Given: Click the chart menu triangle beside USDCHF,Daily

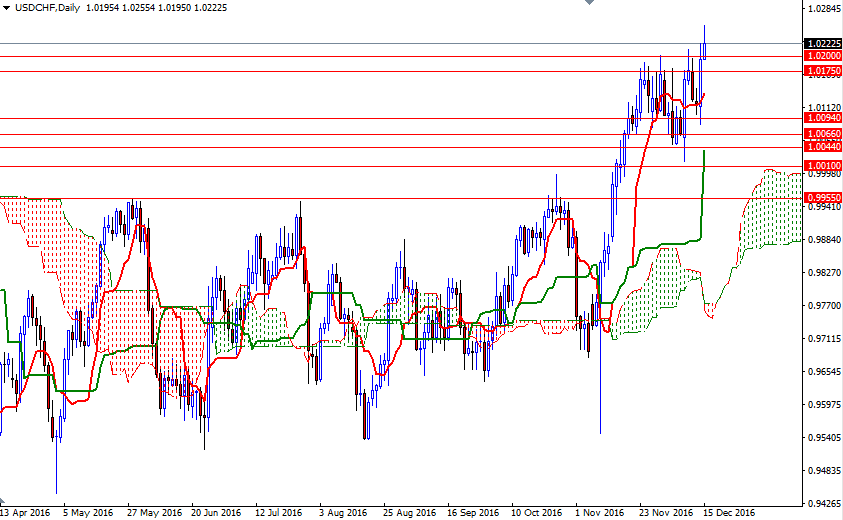Looking at the screenshot, I should [6, 8].
